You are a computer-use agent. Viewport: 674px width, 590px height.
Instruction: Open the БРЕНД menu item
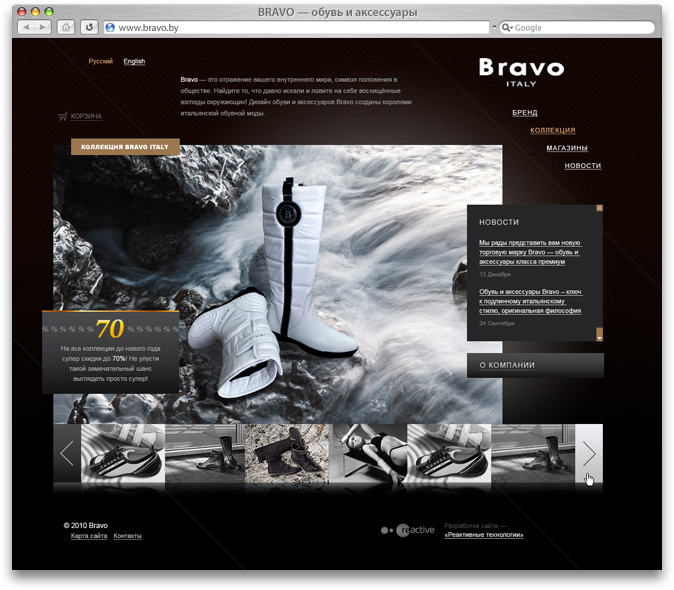tap(524, 113)
